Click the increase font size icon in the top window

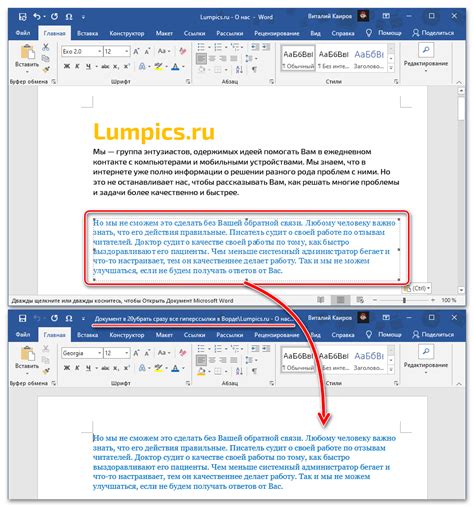click(x=136, y=51)
